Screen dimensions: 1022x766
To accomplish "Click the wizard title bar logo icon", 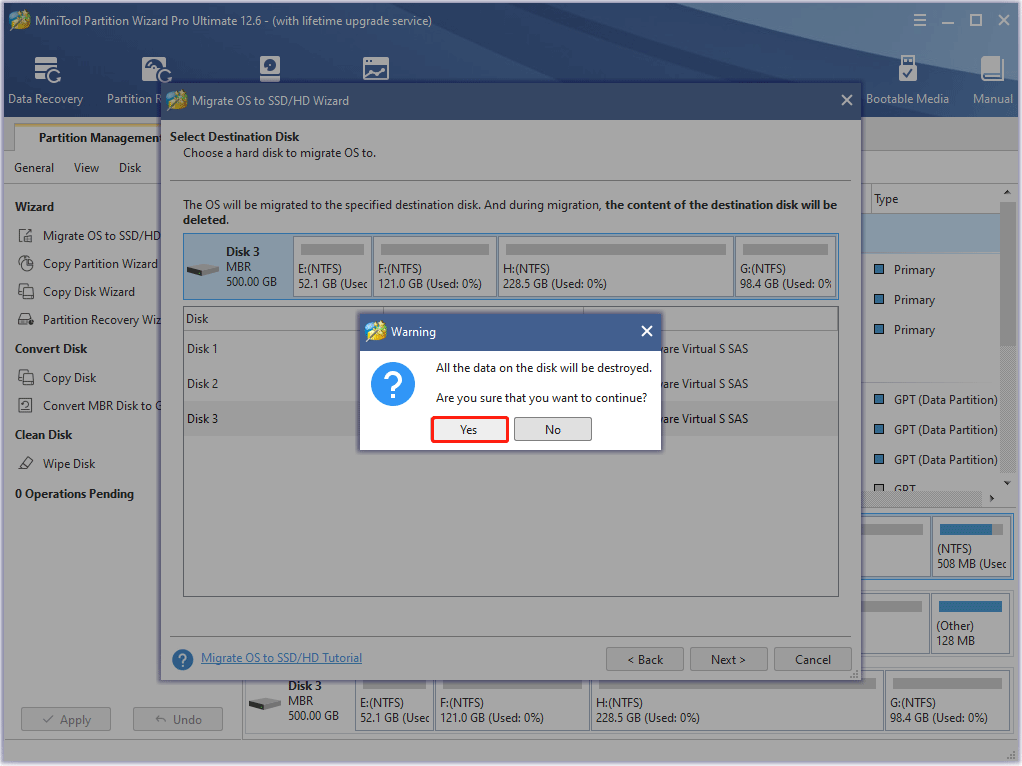I will pyautogui.click(x=177, y=100).
